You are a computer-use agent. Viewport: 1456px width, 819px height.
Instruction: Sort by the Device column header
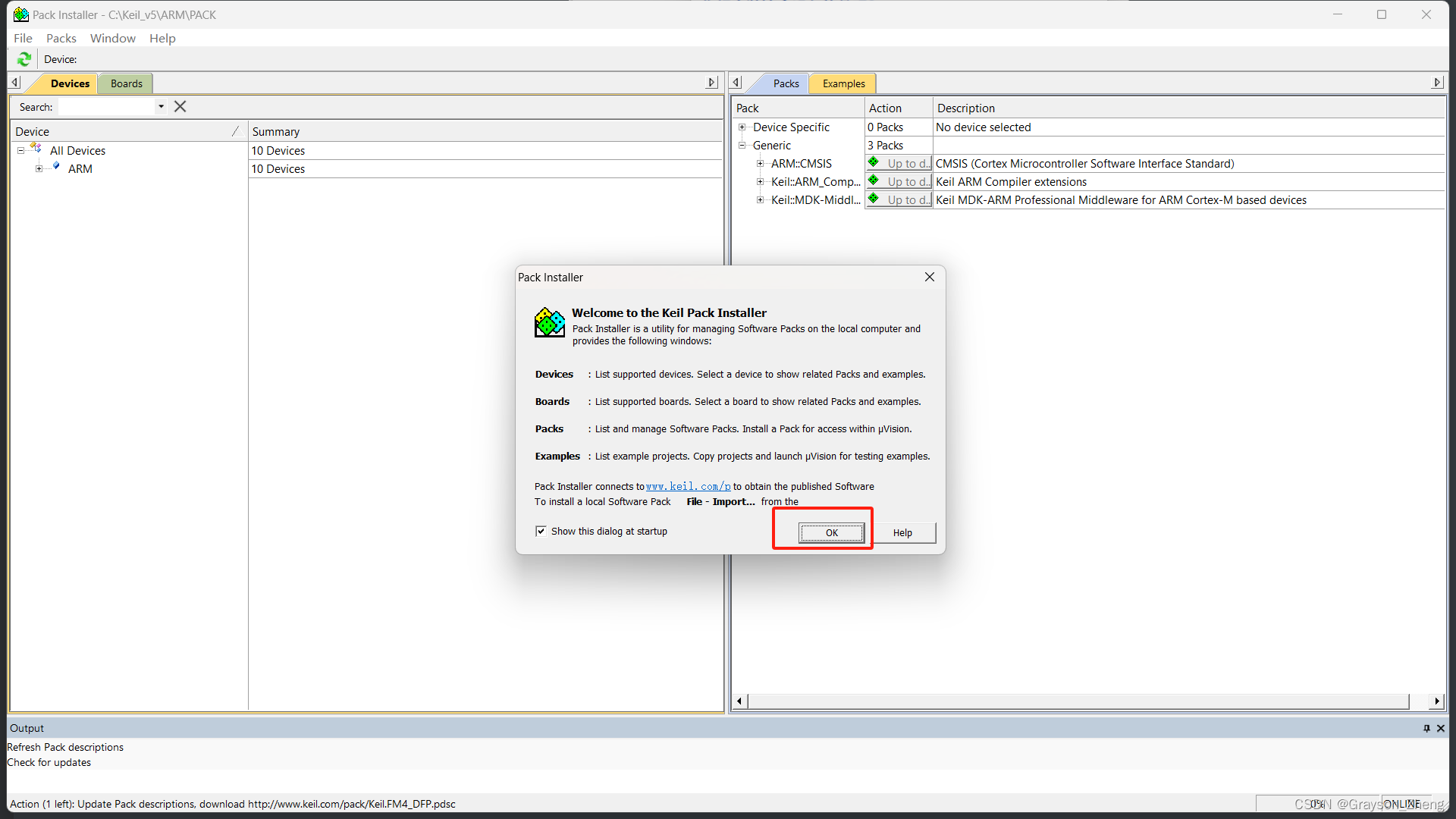[x=129, y=131]
